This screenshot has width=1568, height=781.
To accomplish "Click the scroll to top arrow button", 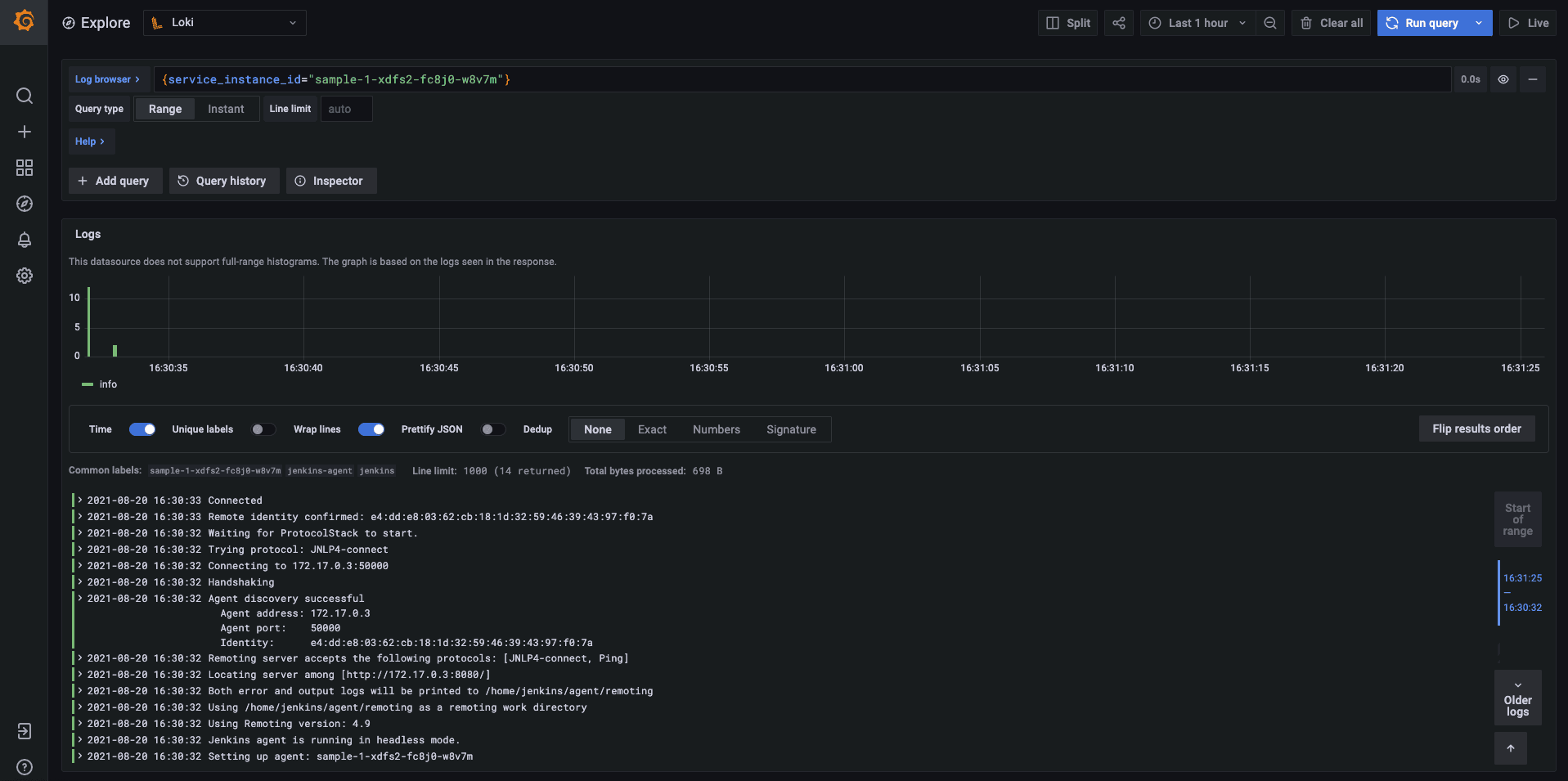I will [1510, 748].
